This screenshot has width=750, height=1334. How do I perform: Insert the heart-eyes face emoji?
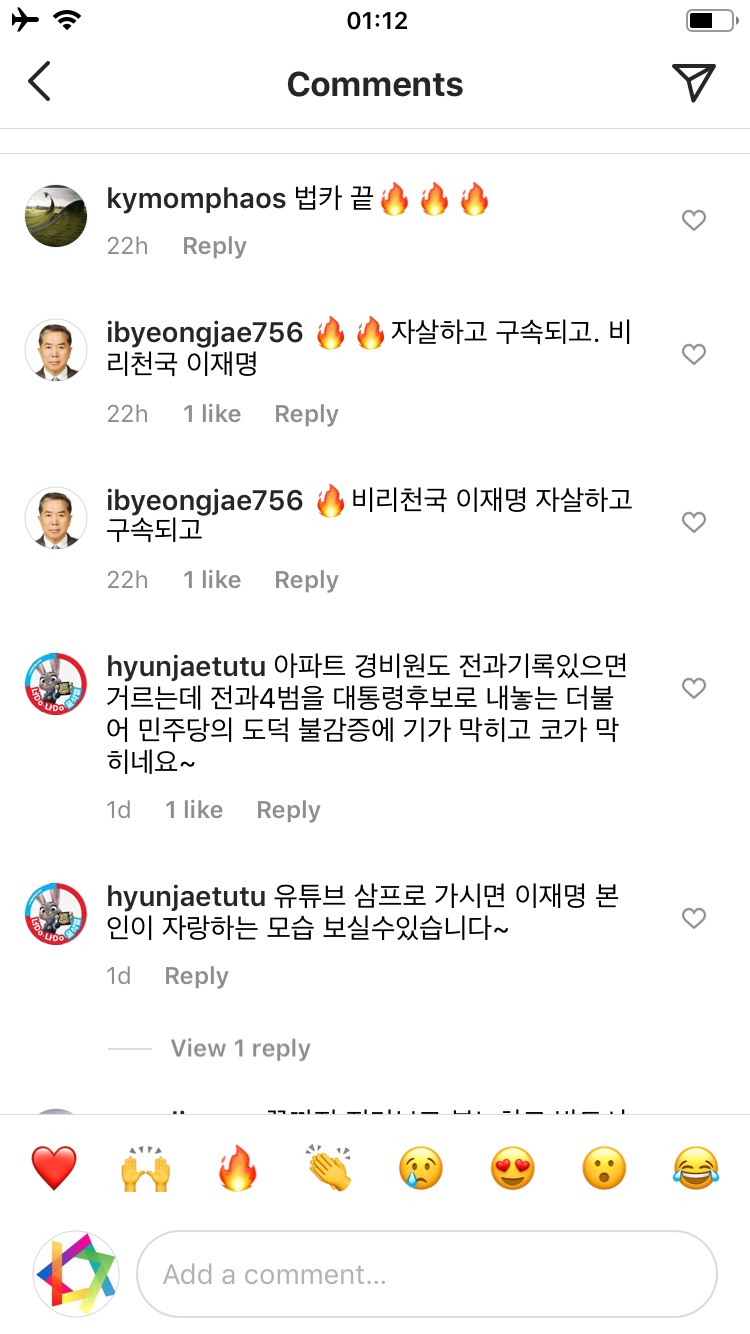point(512,1168)
